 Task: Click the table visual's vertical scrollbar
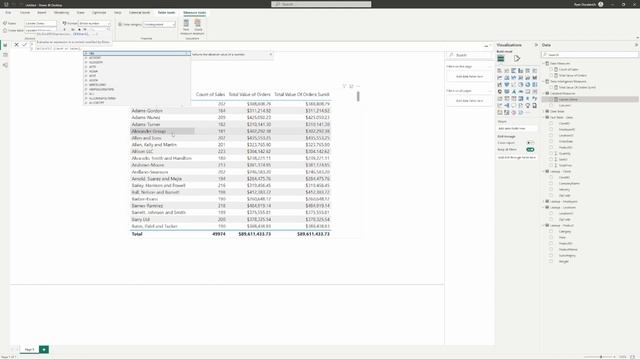[x=358, y=96]
